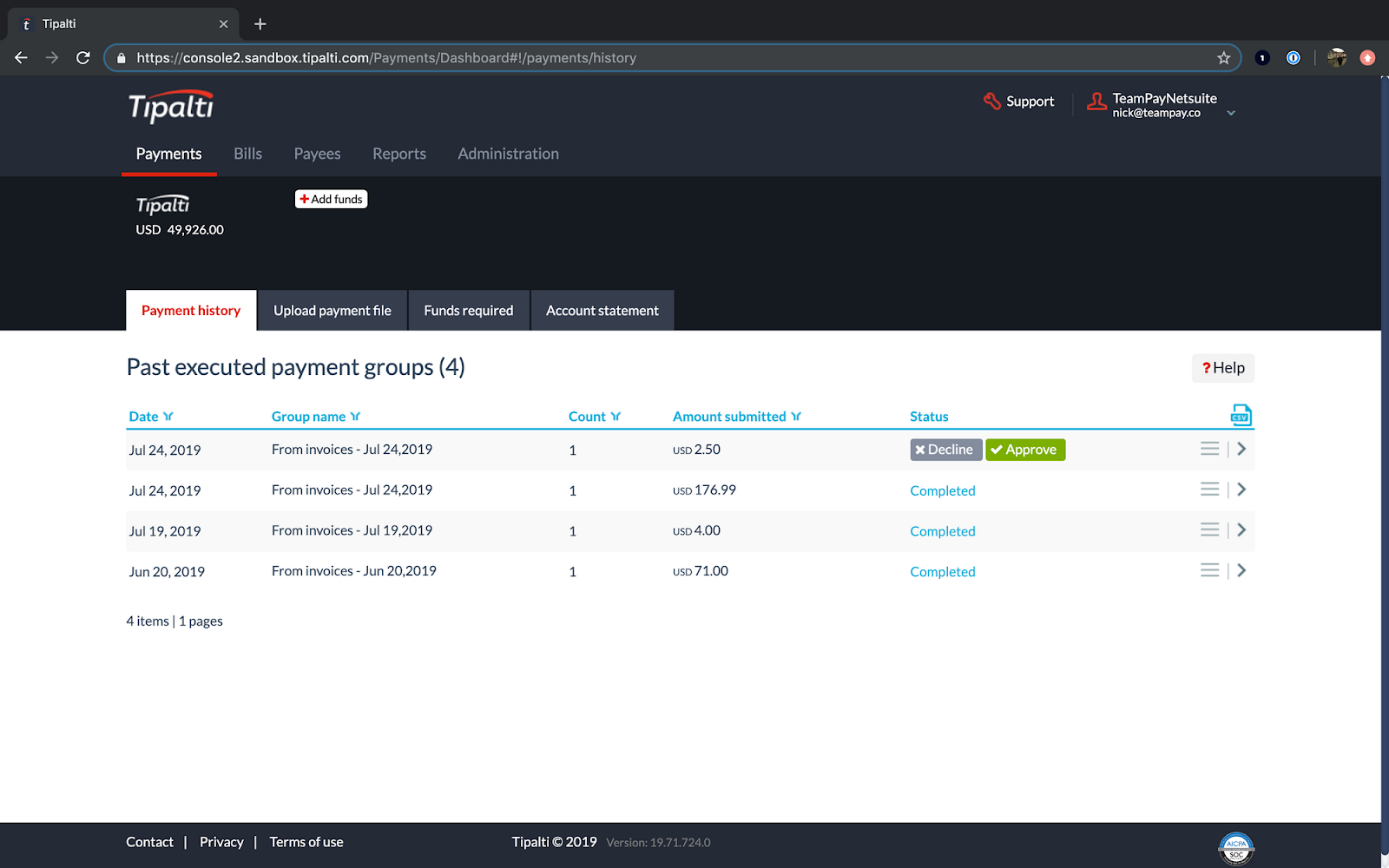The width and height of the screenshot is (1389, 868).
Task: Filter by Date column
Action: point(168,417)
